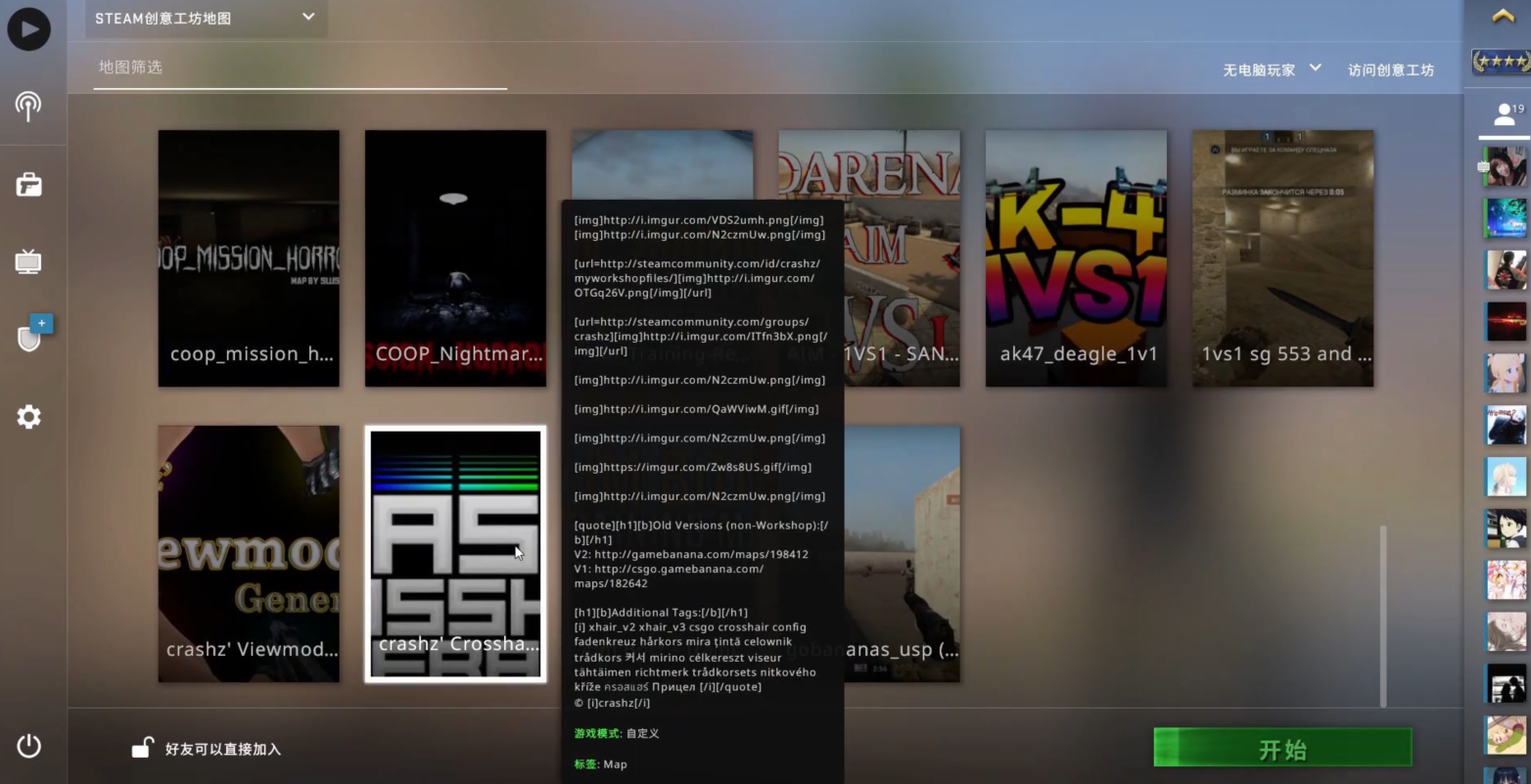Image resolution: width=1531 pixels, height=784 pixels.
Task: Click the star rank badge
Action: pyautogui.click(x=1501, y=63)
